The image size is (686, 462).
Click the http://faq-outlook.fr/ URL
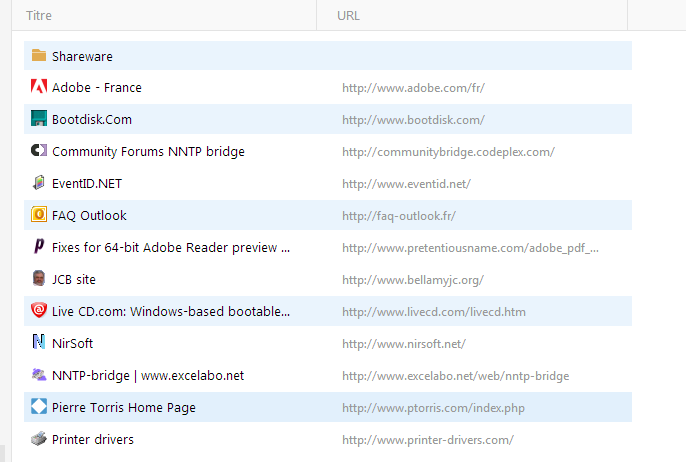pos(399,216)
